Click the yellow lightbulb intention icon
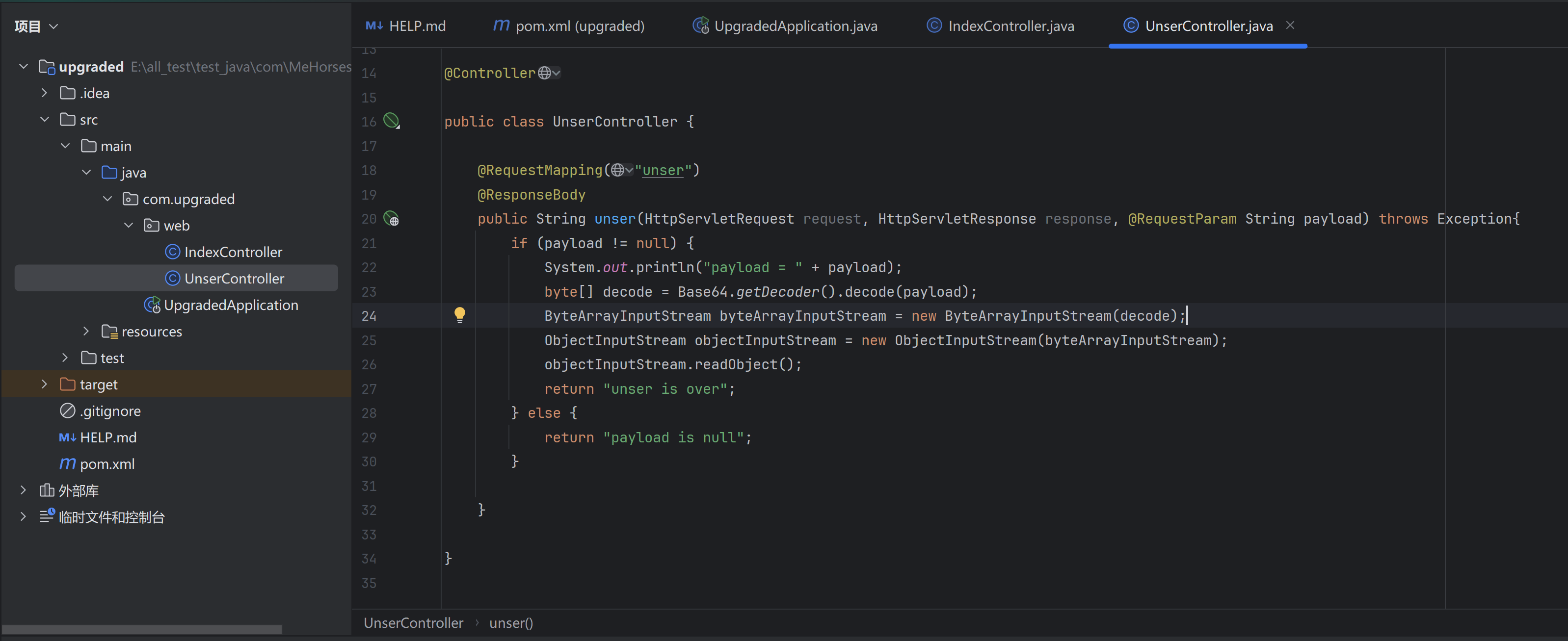This screenshot has width=1568, height=641. [459, 314]
